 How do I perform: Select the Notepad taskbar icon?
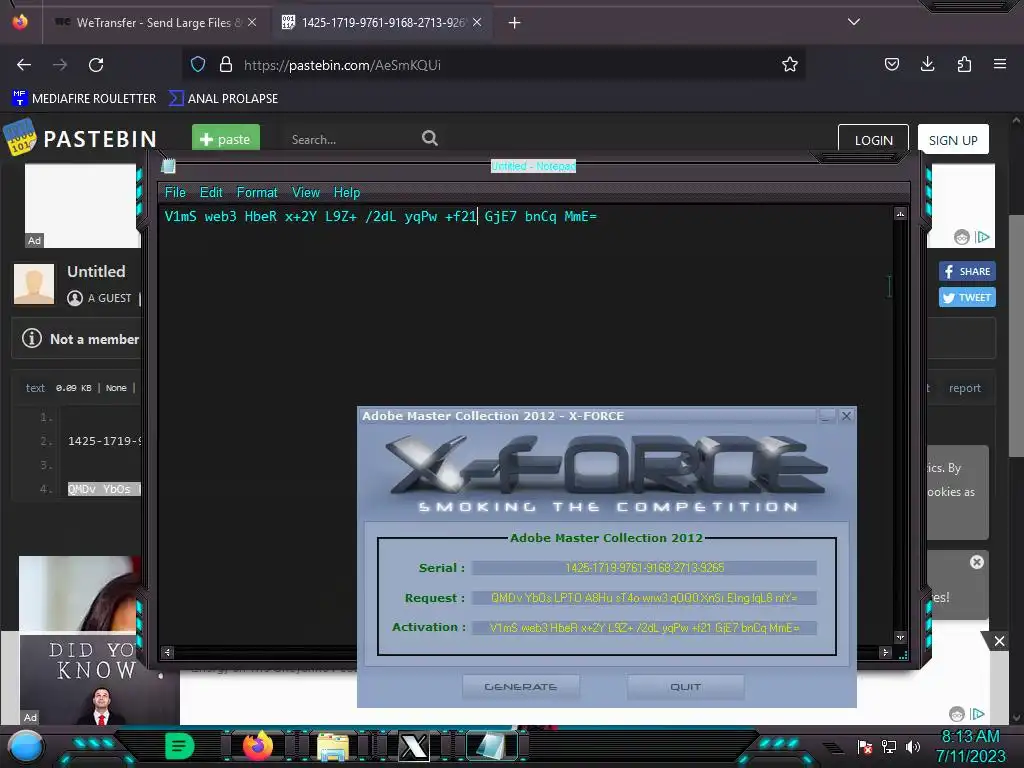click(x=490, y=746)
